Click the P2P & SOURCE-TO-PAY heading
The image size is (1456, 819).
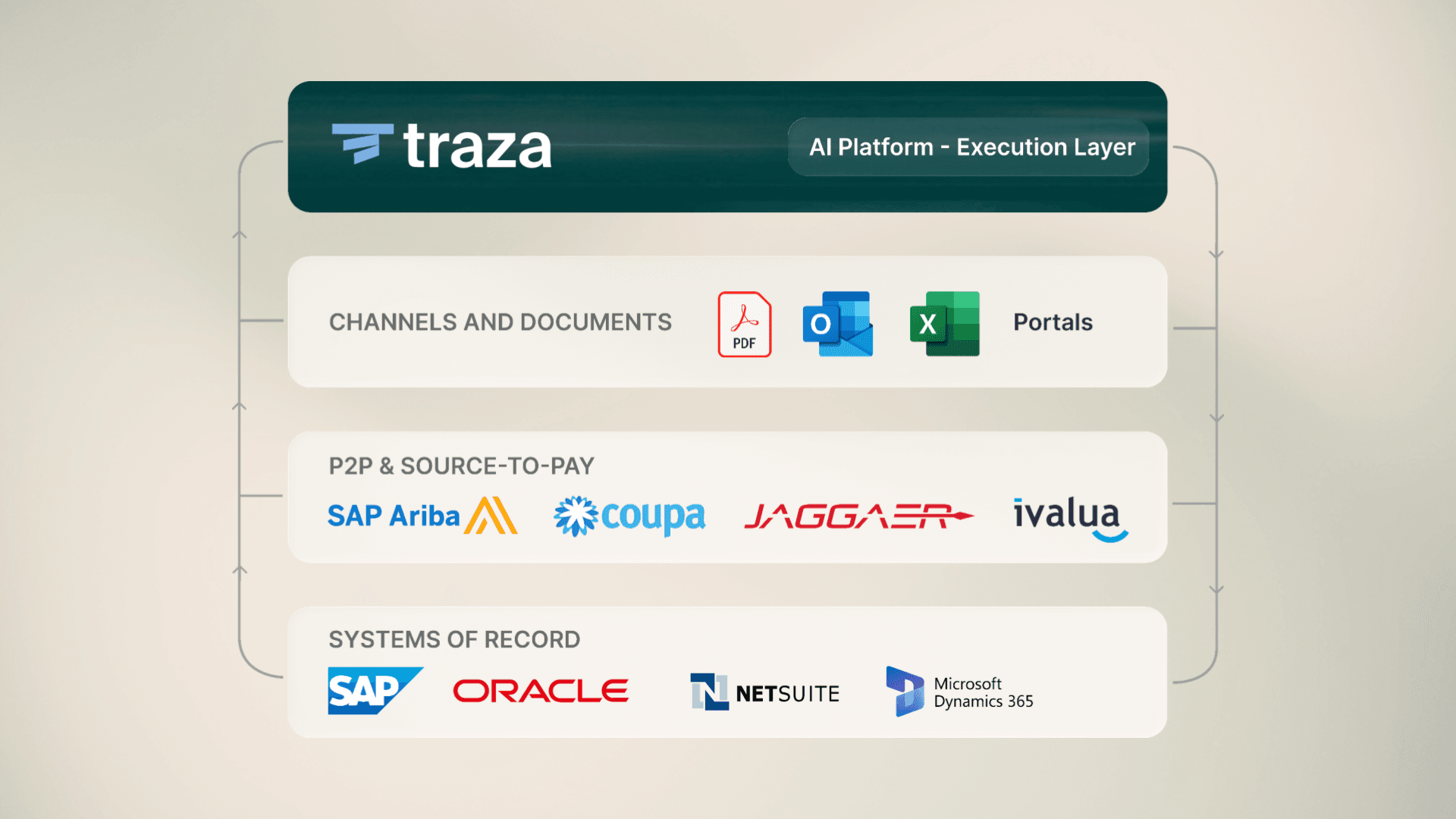461,466
